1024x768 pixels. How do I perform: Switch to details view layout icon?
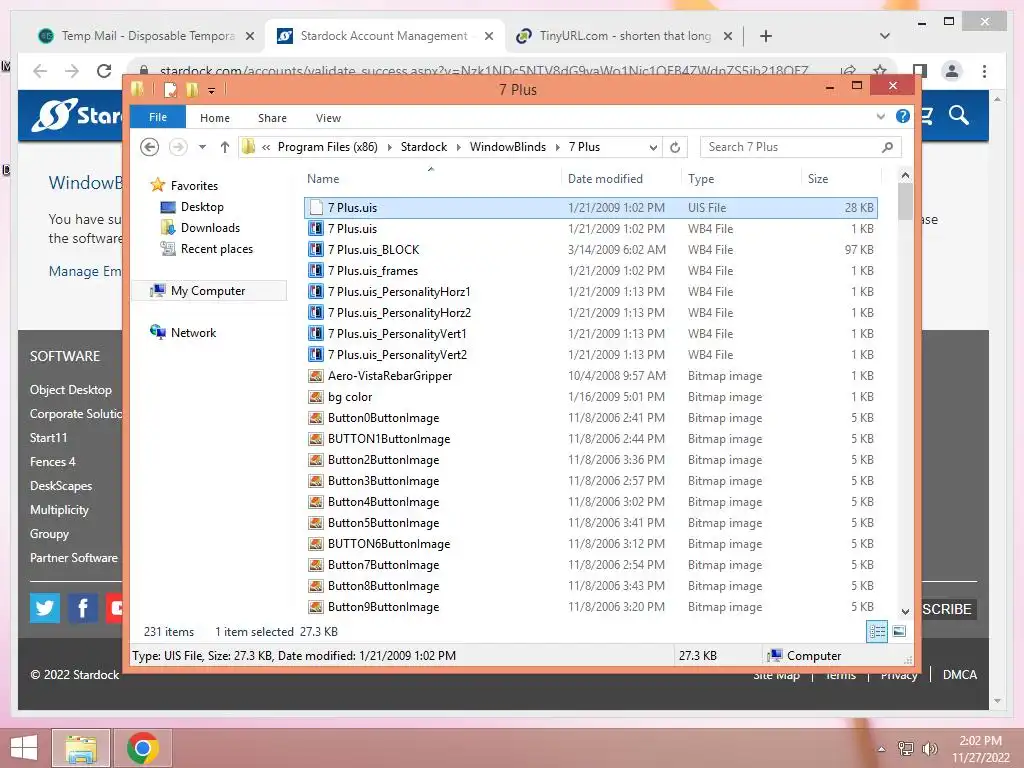[x=877, y=631]
